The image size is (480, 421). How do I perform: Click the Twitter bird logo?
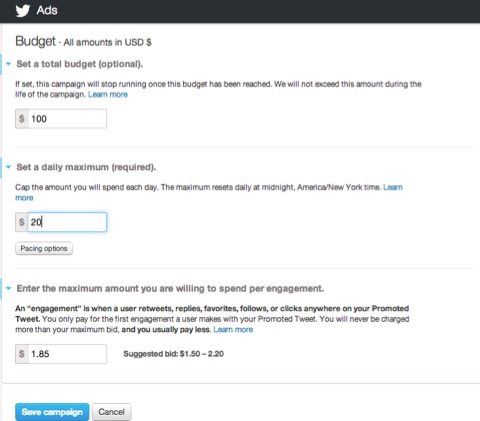(x=23, y=11)
